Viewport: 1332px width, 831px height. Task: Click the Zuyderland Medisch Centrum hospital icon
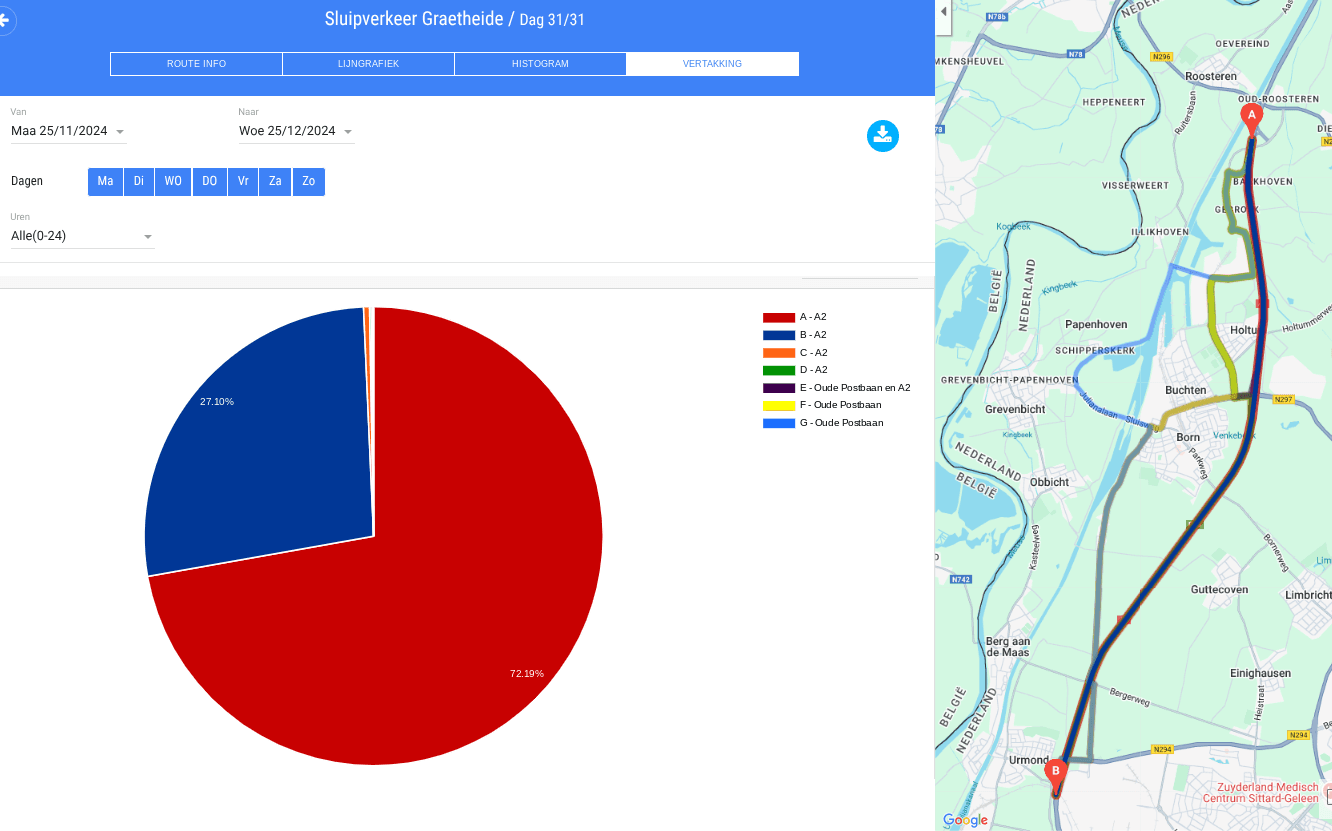(x=1328, y=795)
